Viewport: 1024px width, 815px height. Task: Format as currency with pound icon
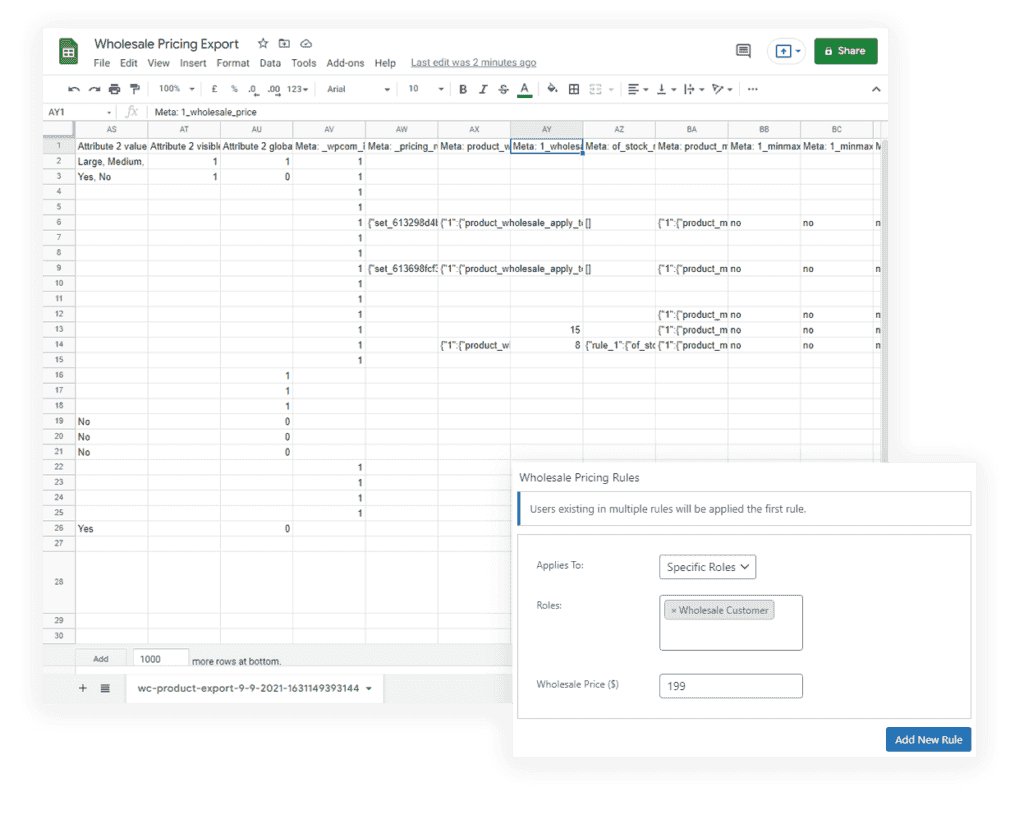click(x=214, y=89)
